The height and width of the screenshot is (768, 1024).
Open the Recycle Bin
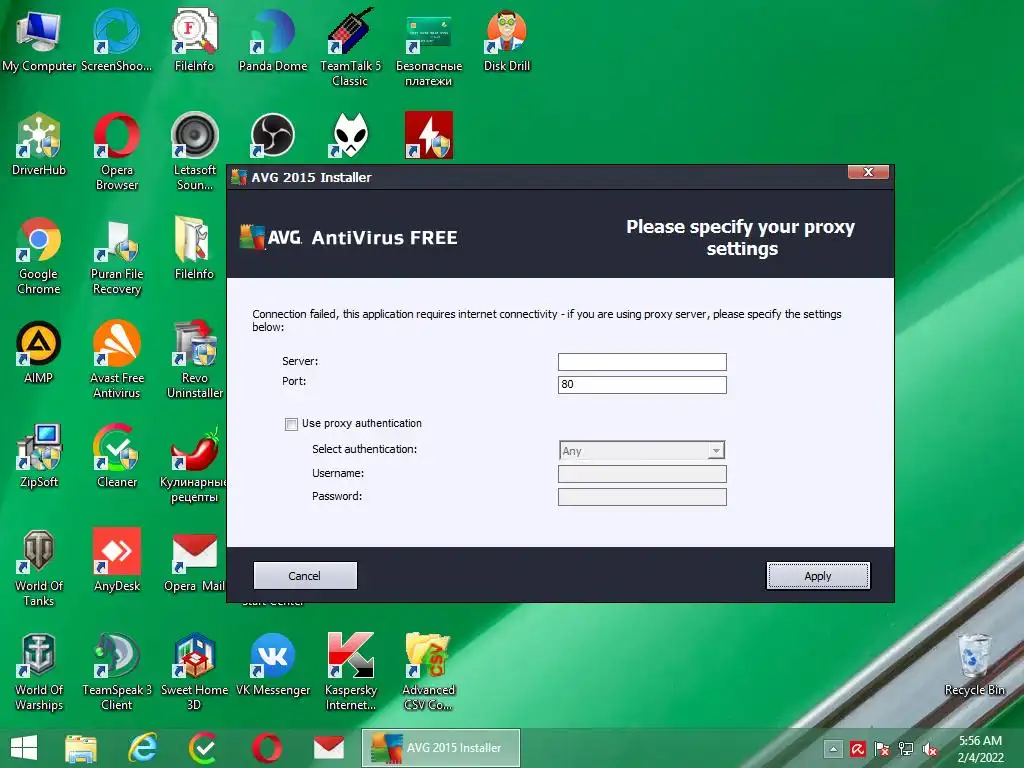[x=974, y=665]
